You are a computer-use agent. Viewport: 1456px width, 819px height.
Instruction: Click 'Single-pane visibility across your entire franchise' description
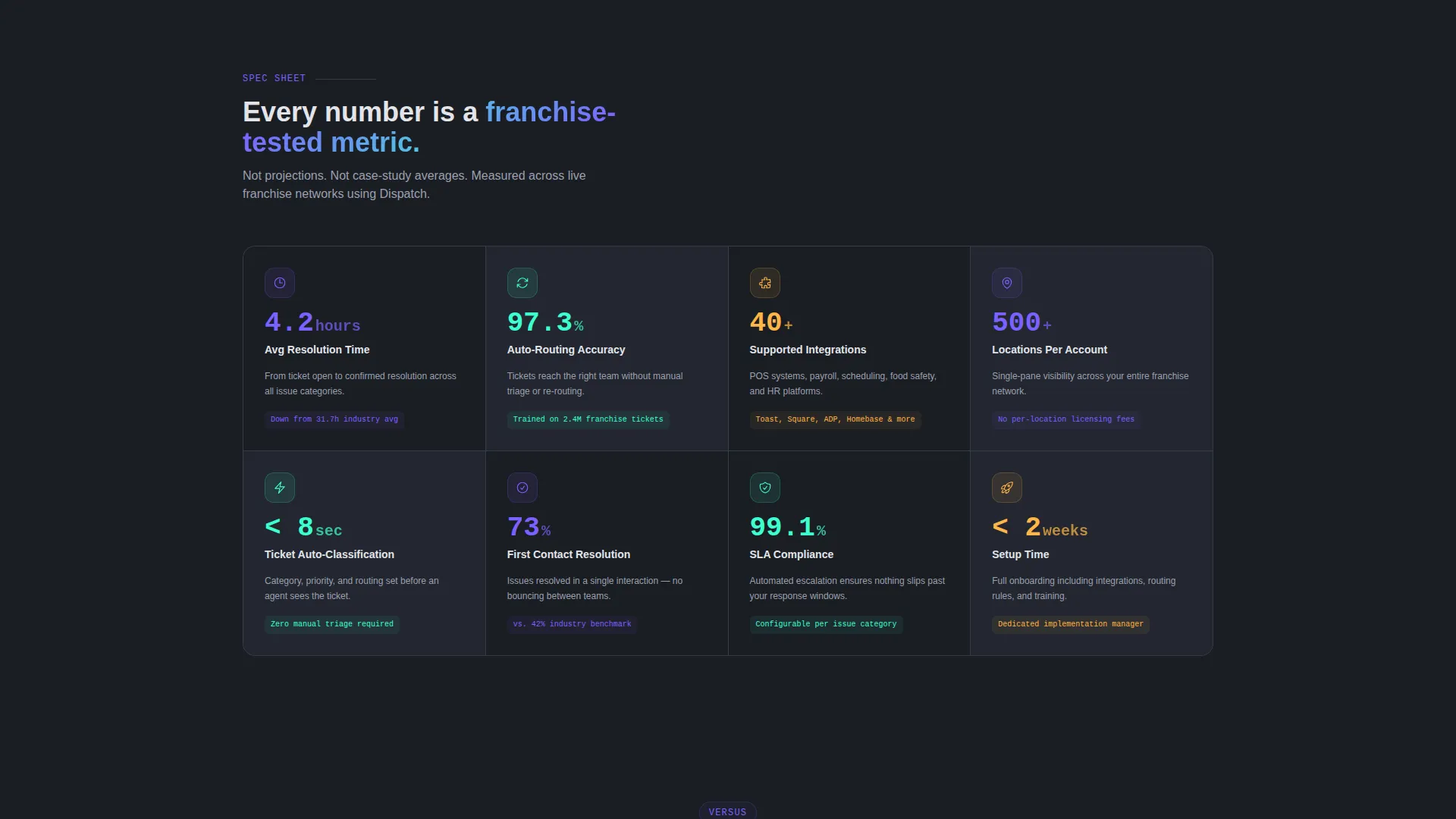point(1090,384)
